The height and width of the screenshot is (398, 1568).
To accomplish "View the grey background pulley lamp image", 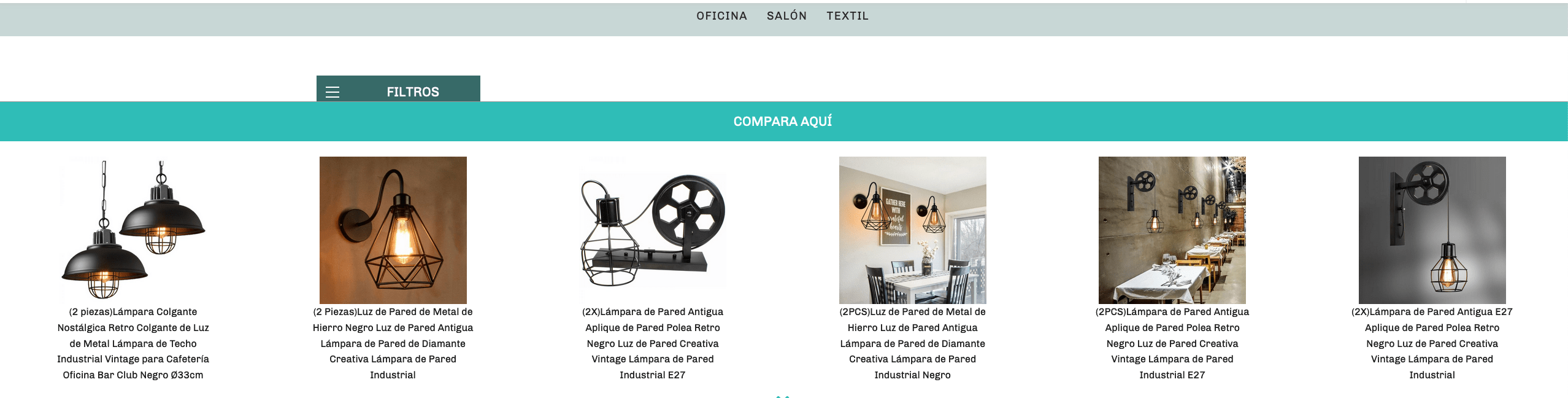I will coord(1432,230).
